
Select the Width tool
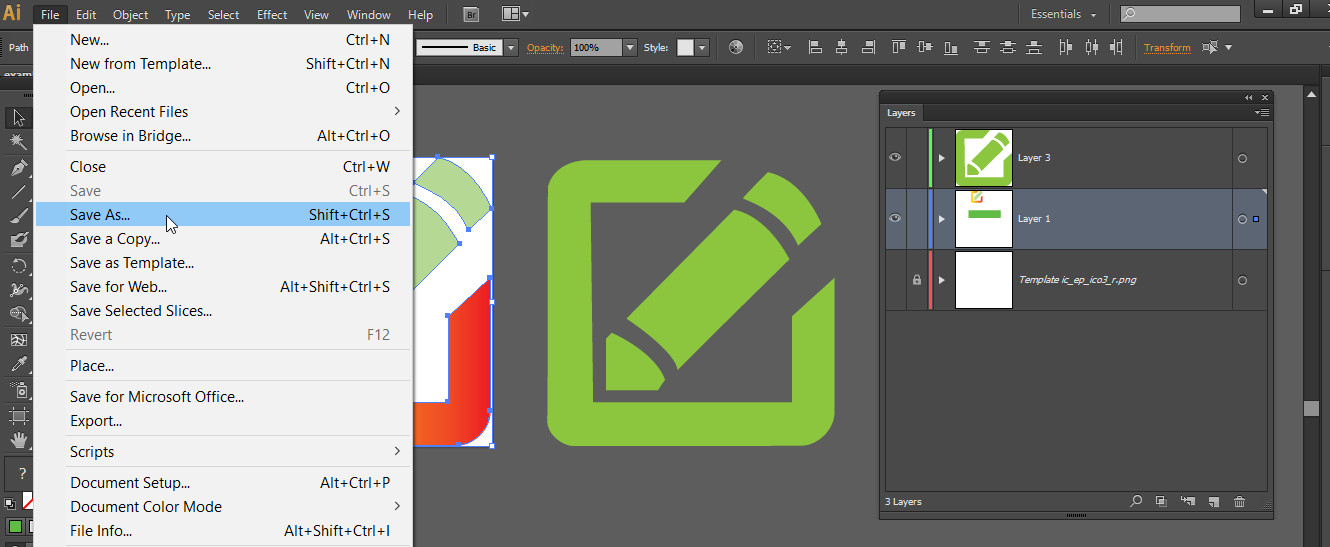tap(18, 290)
